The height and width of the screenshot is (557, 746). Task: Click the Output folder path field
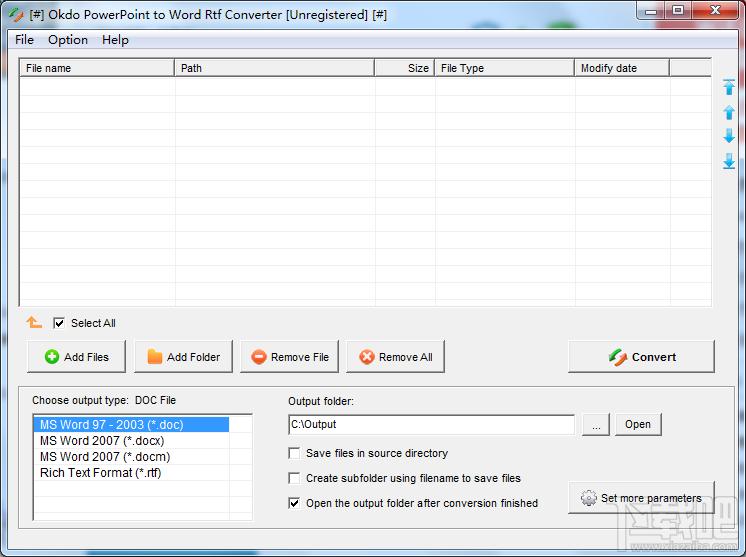(432, 424)
